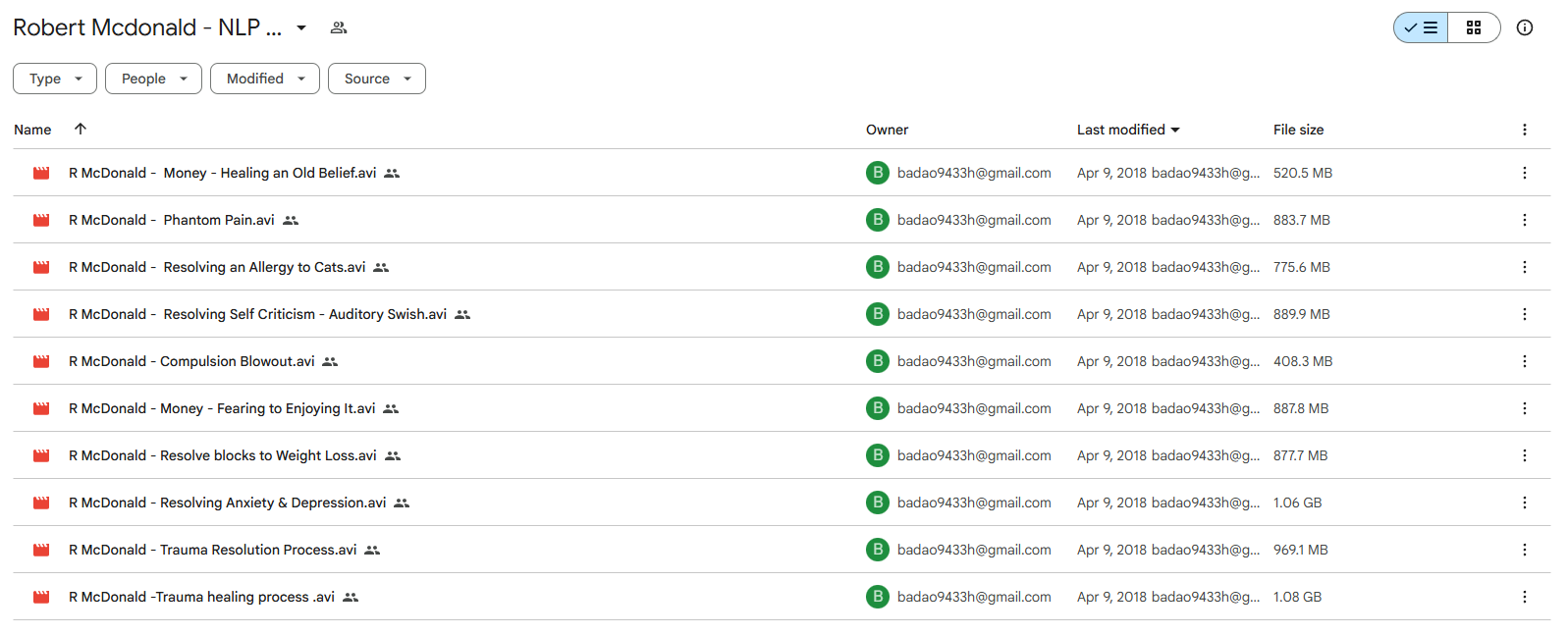Open more actions for Healing an Old Belief
The height and width of the screenshot is (635, 1568).
click(x=1525, y=173)
